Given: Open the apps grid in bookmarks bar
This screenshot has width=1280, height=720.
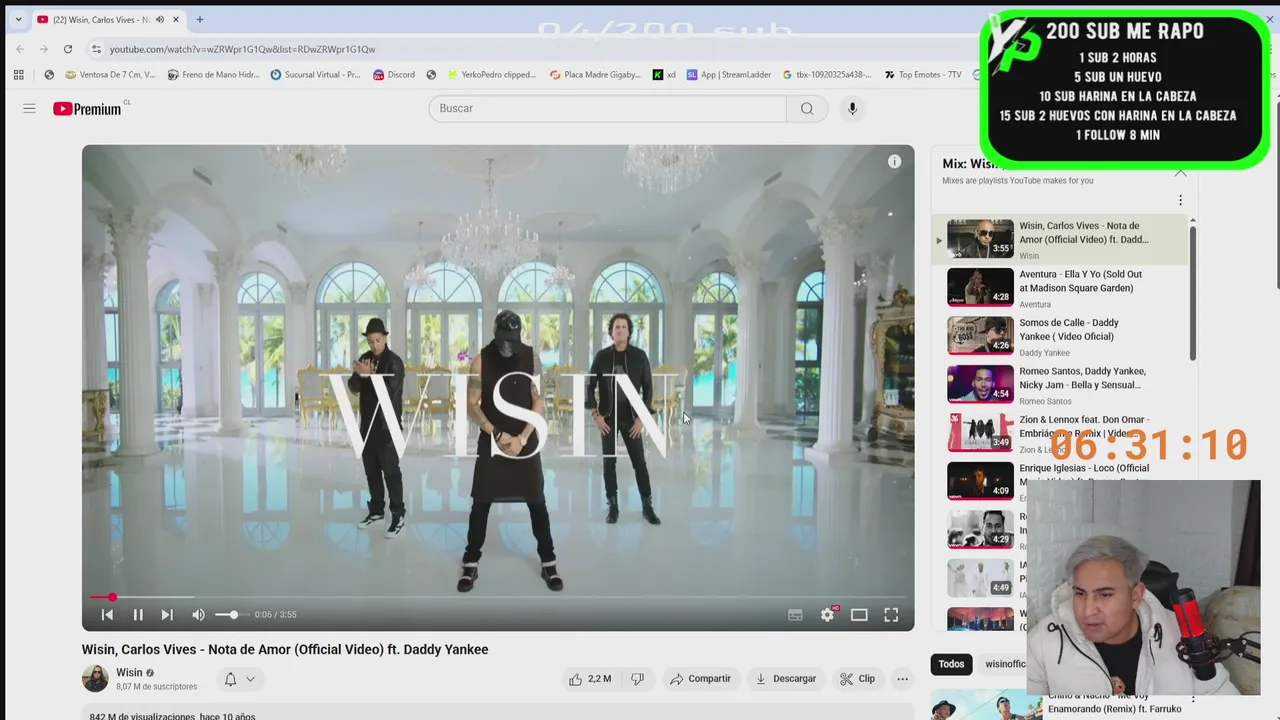Looking at the screenshot, I should point(18,74).
